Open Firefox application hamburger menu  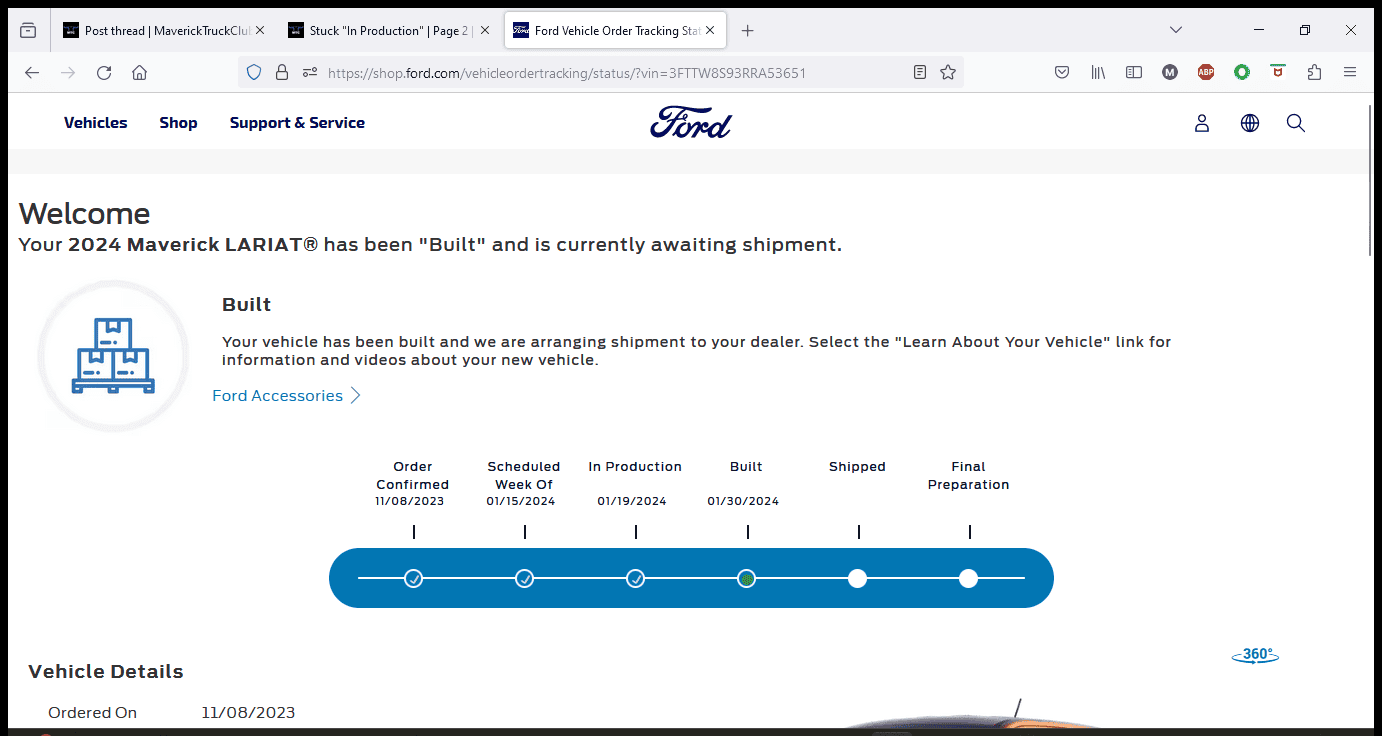(x=1350, y=73)
